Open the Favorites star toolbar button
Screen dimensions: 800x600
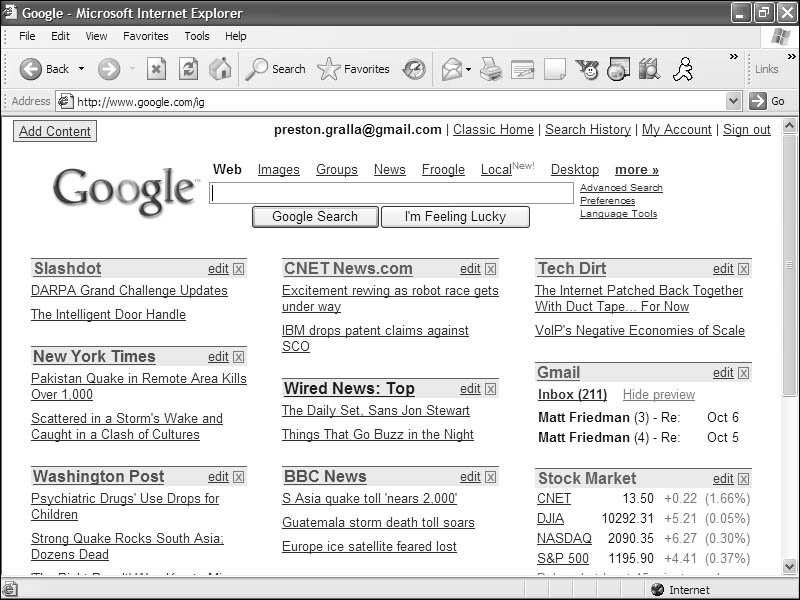coord(353,69)
